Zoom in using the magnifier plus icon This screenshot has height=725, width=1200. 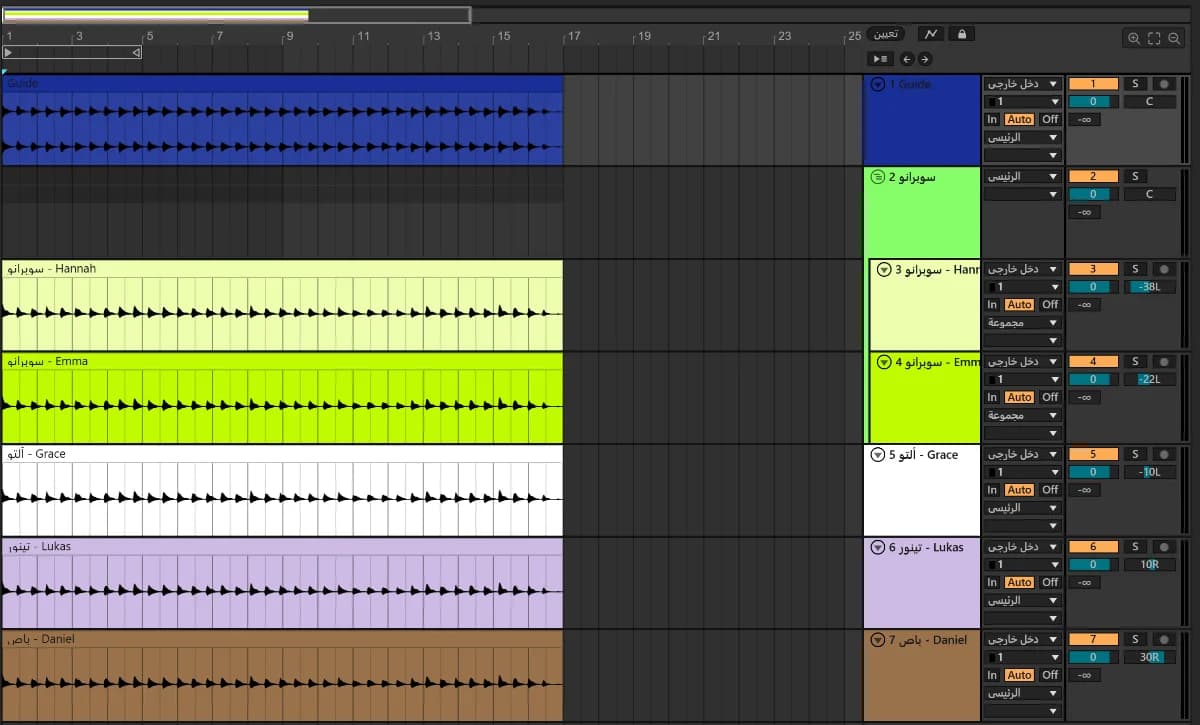click(x=1134, y=38)
